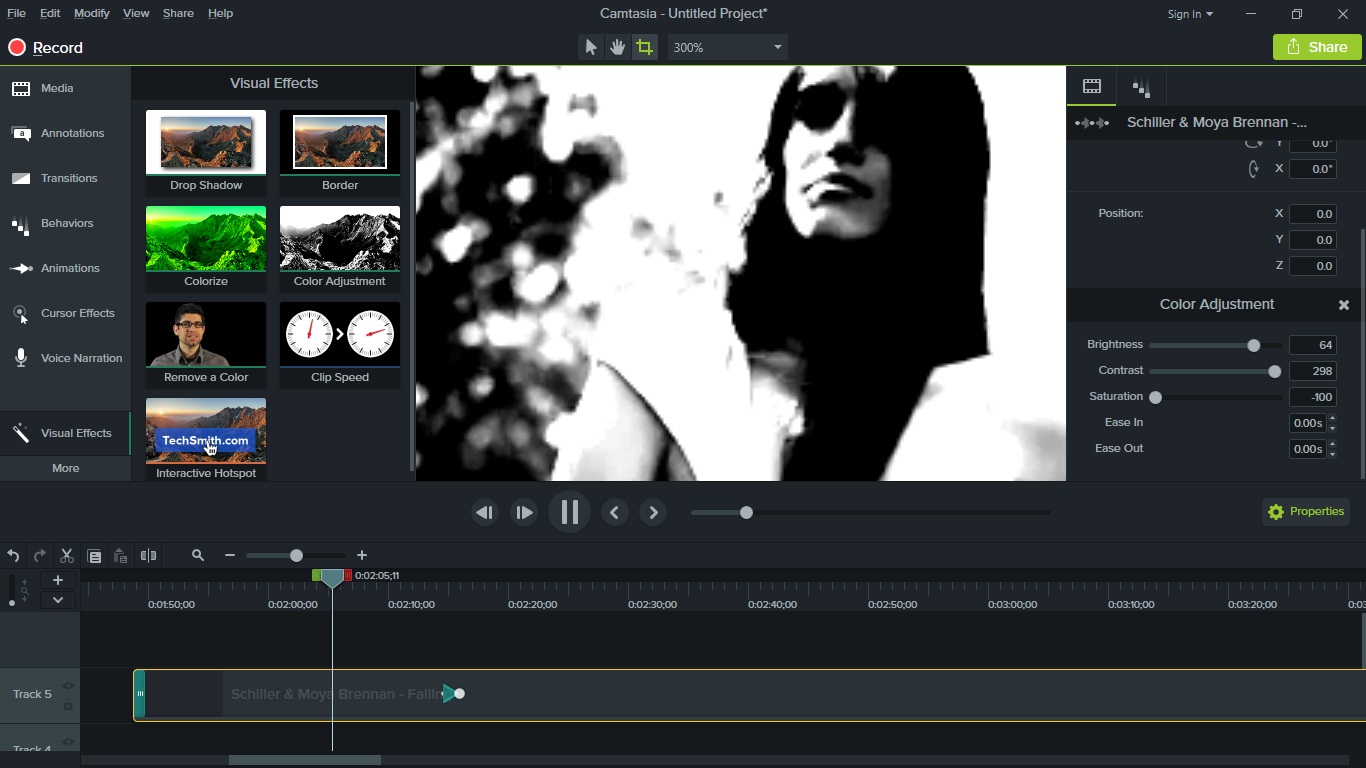
Task: Switch to the Animations tab
Action: click(x=65, y=268)
